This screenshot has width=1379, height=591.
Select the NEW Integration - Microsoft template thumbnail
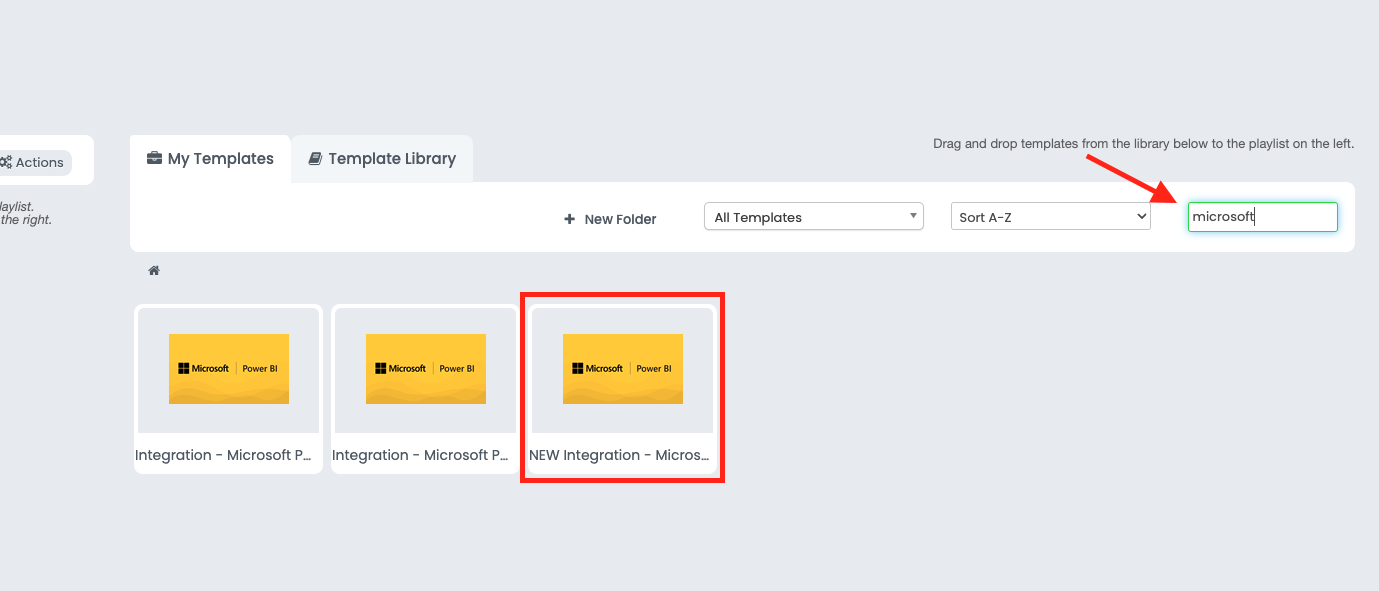[623, 369]
